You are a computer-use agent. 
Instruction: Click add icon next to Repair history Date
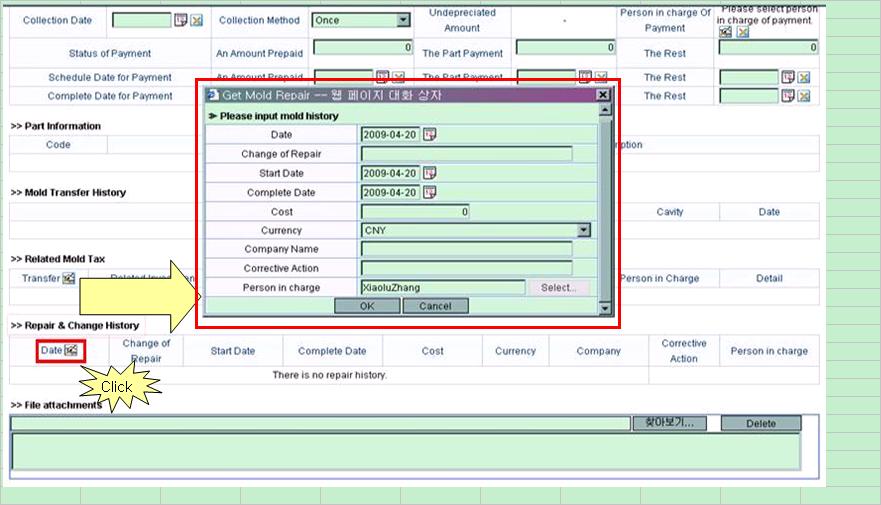tap(72, 351)
